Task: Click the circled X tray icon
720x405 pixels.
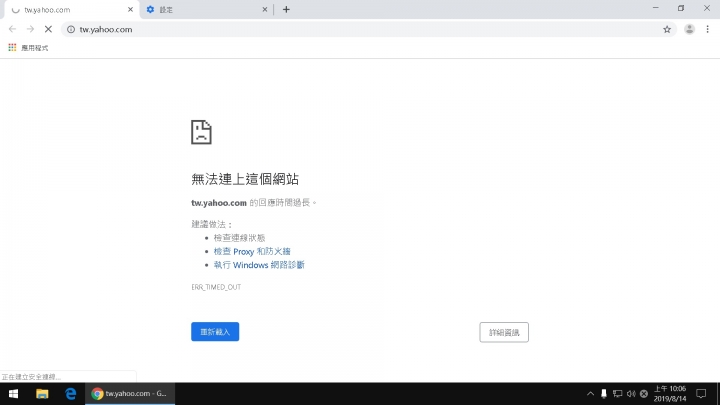Action: tap(644, 394)
